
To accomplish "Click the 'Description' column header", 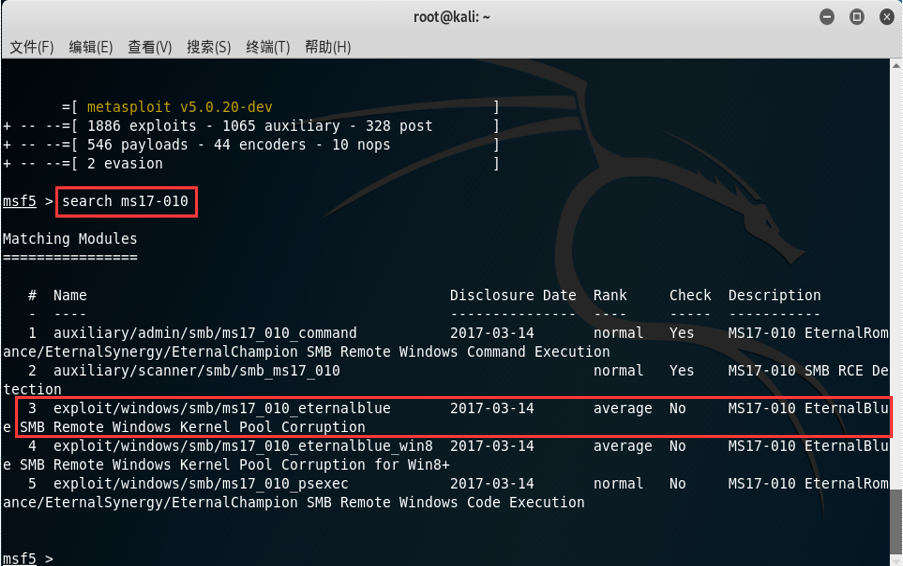I will (774, 295).
